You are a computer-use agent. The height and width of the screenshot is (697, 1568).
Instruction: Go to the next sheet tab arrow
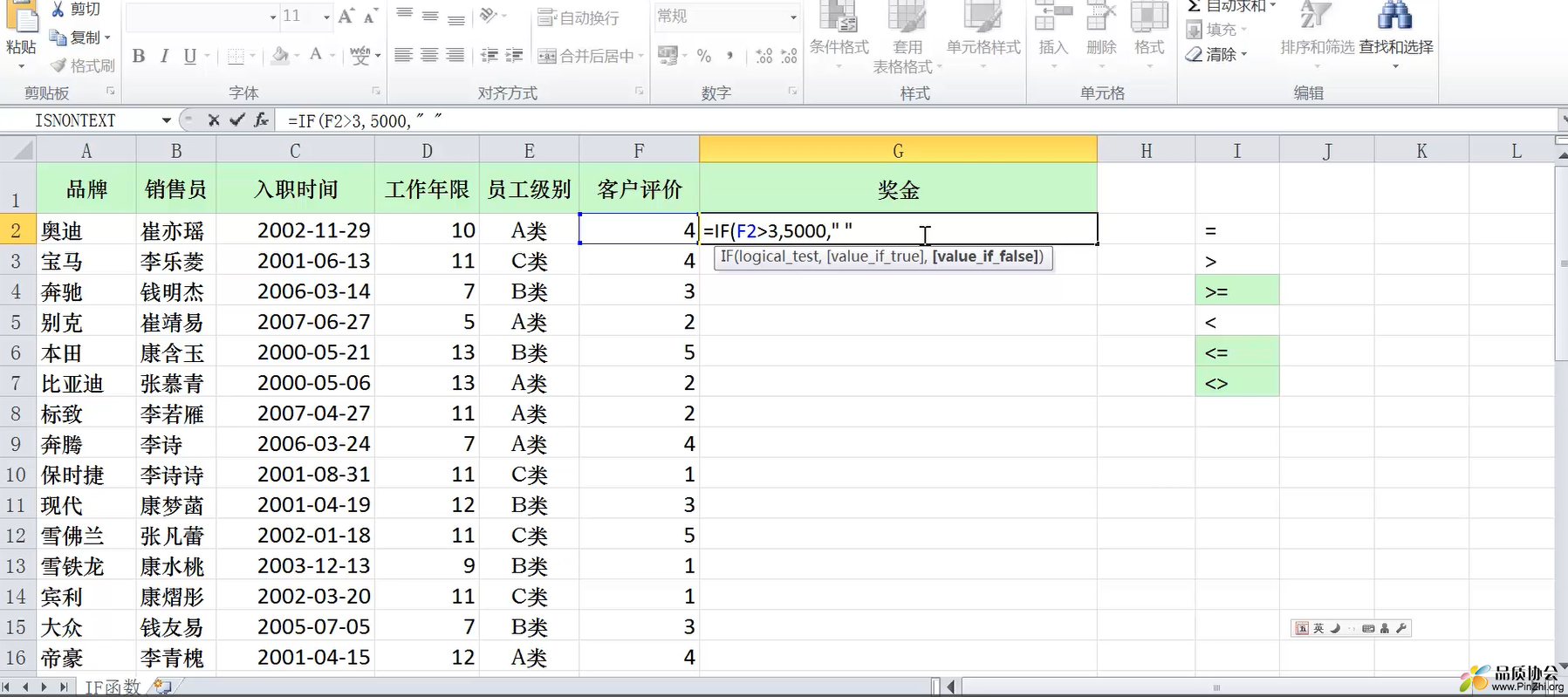(x=44, y=687)
